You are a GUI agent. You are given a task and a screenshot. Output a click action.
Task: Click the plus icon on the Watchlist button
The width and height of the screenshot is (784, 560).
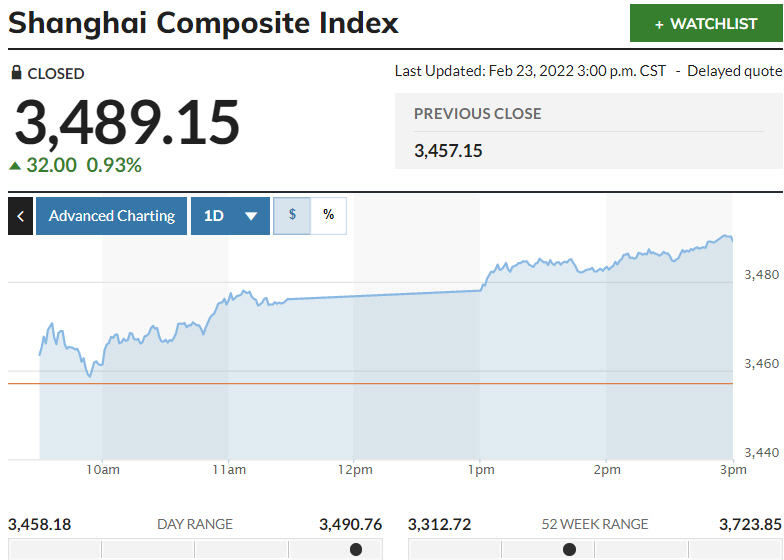(659, 24)
